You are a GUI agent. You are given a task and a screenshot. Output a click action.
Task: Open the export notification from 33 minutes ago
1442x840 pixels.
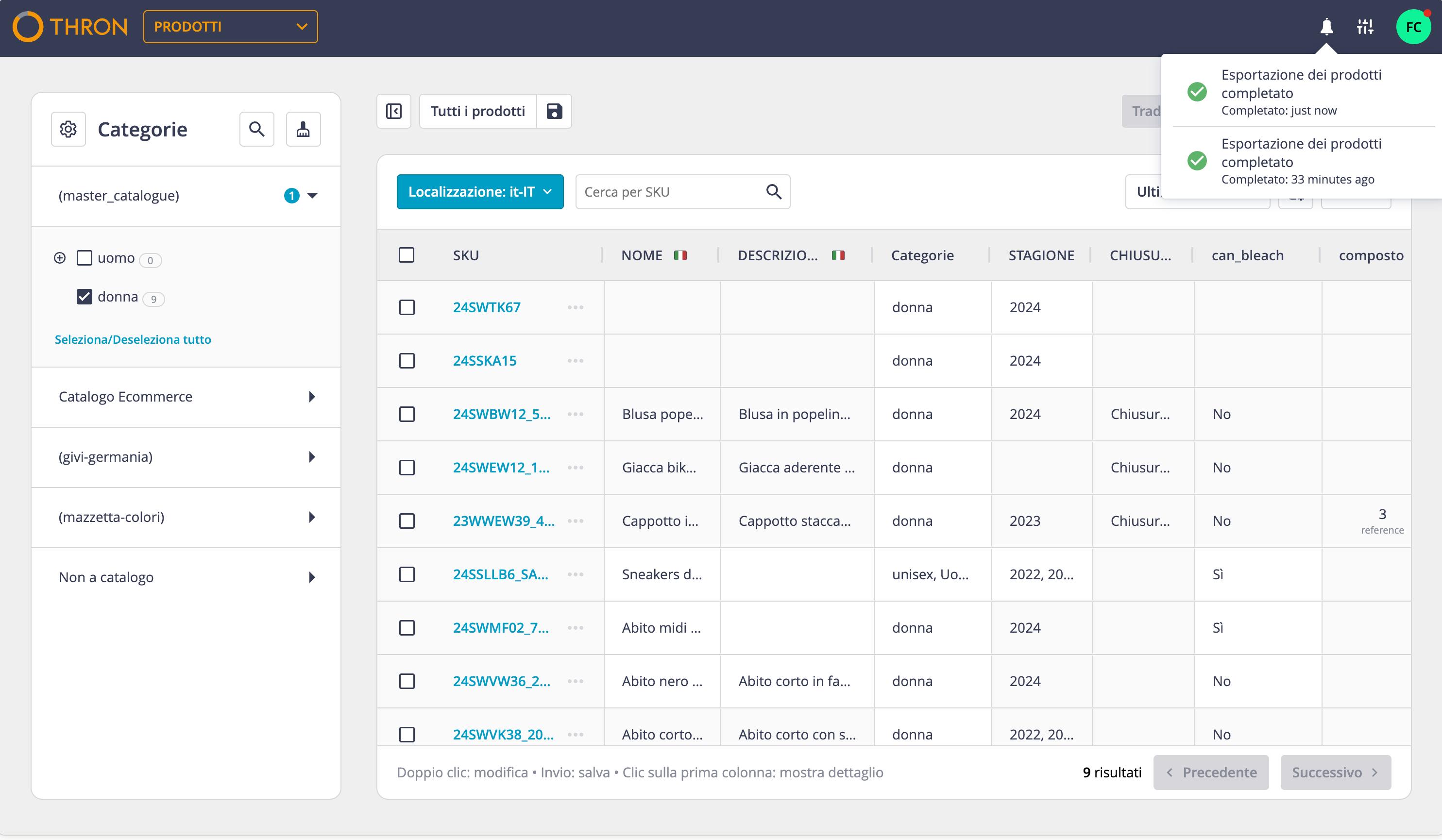click(x=1304, y=161)
